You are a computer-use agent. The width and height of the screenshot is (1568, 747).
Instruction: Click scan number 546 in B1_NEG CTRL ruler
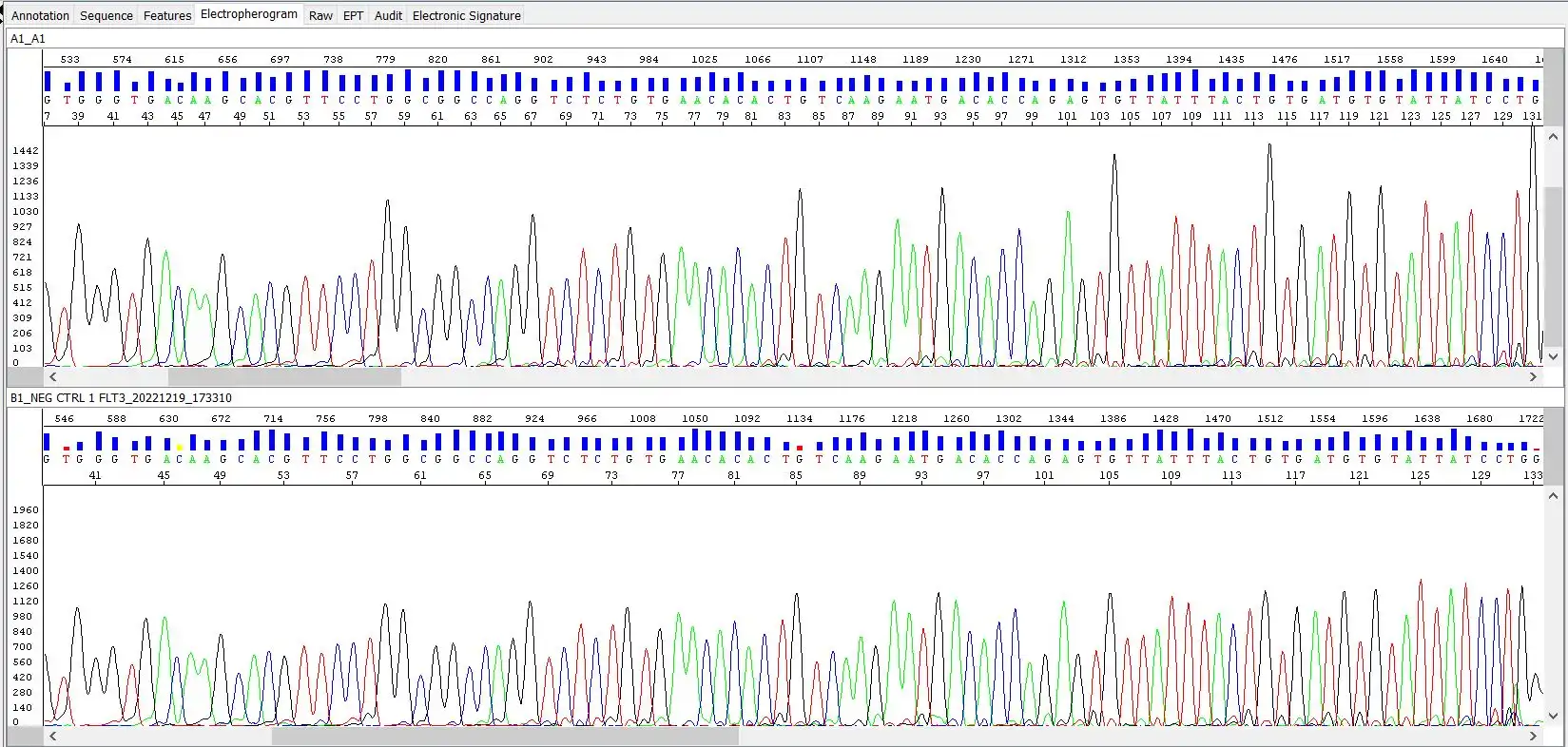[65, 418]
